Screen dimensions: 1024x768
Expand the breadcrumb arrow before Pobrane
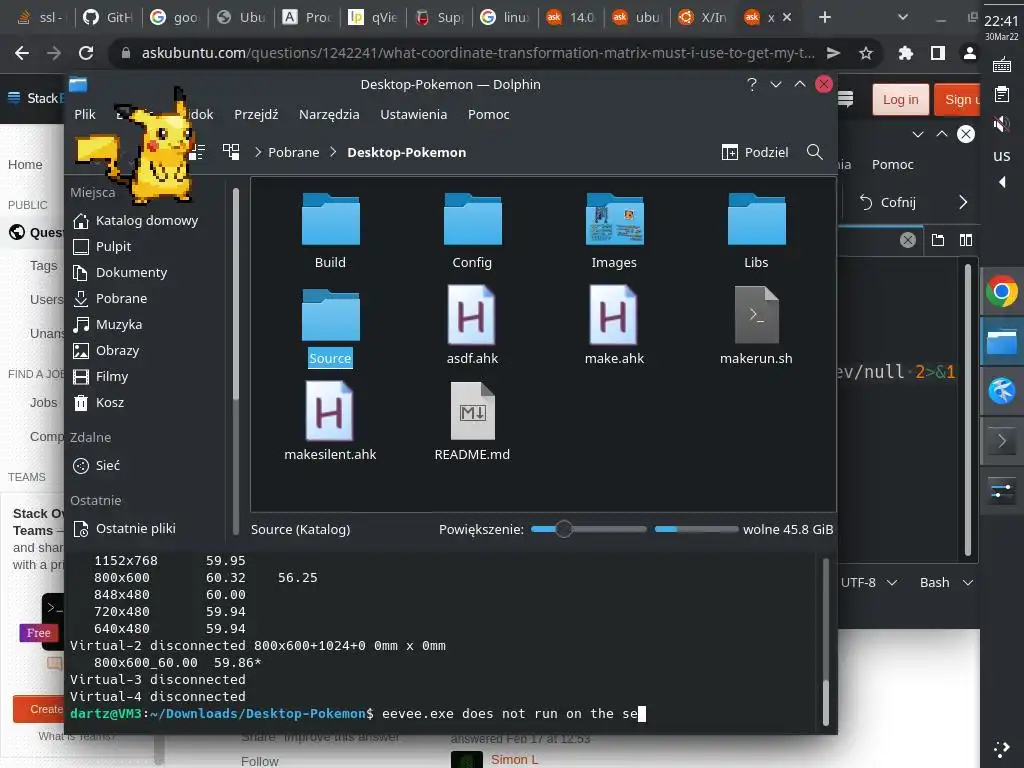point(258,152)
